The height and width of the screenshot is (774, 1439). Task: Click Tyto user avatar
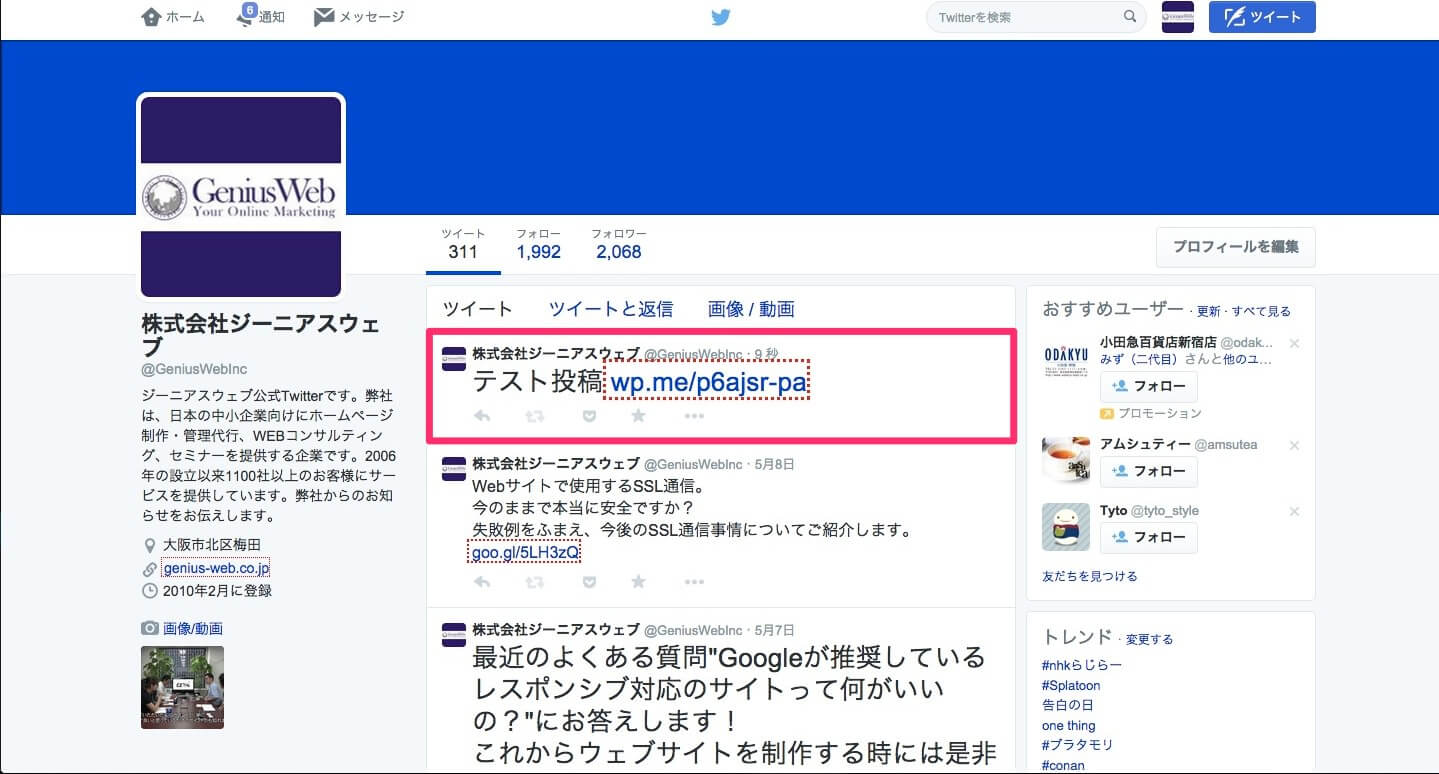click(1066, 527)
